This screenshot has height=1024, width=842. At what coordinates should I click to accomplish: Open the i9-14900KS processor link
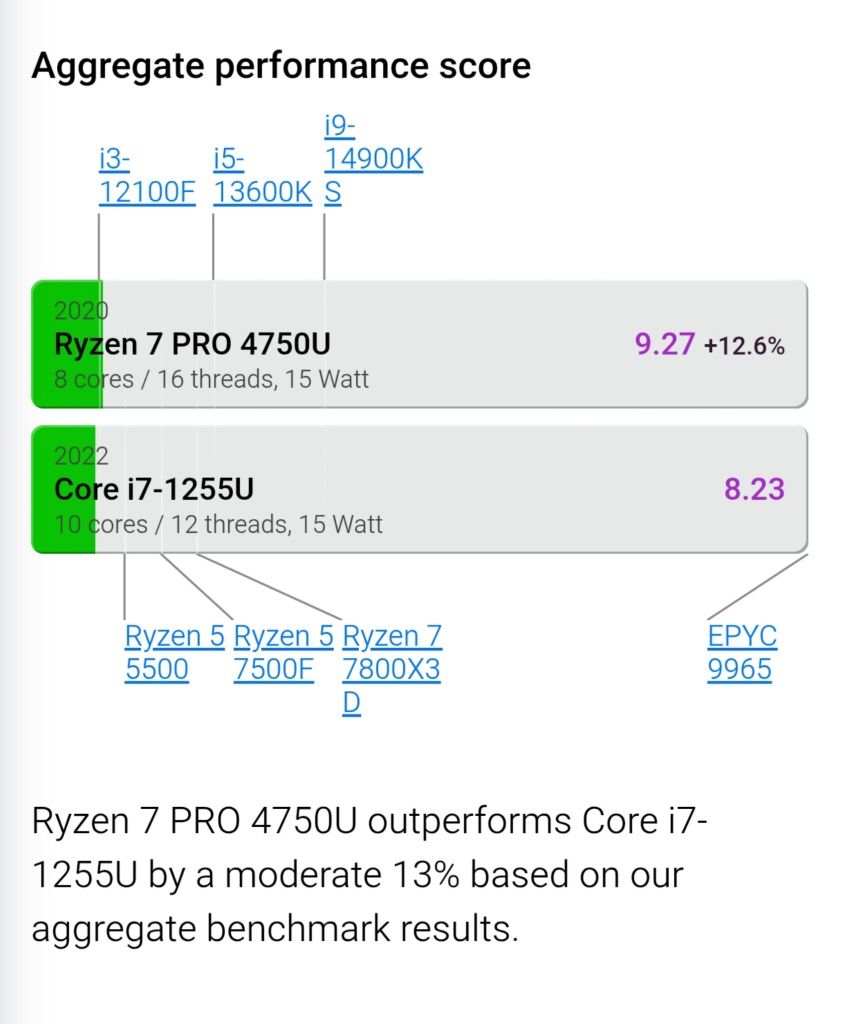(x=374, y=159)
